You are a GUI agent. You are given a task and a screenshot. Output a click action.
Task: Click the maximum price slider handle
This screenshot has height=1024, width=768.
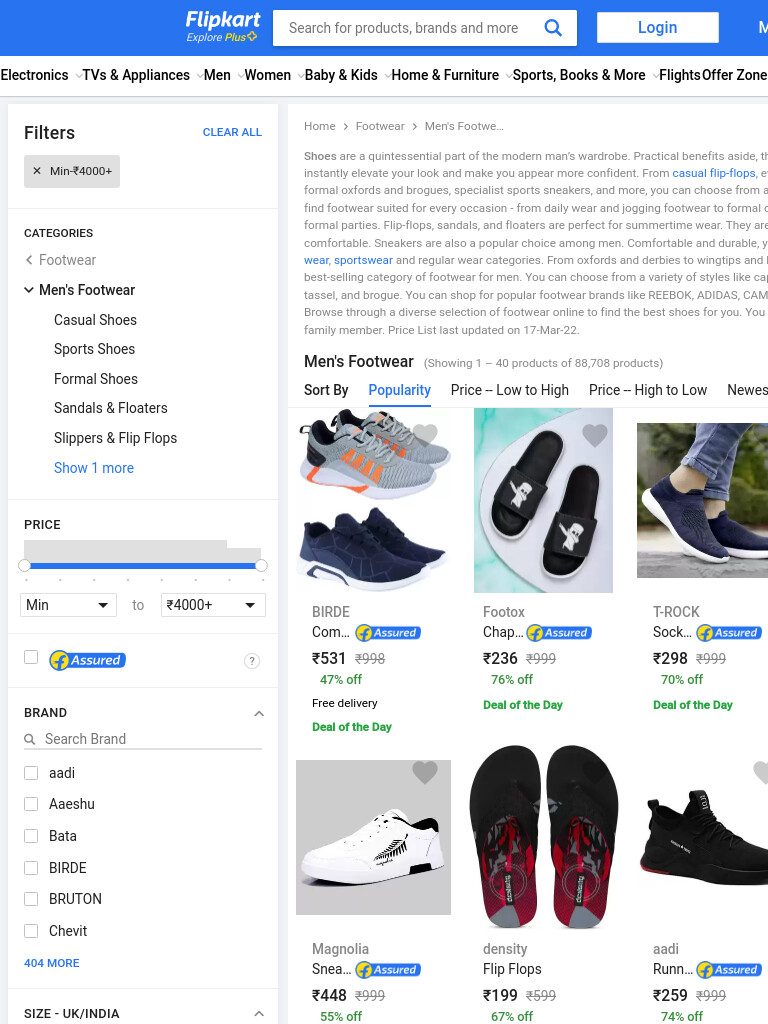click(261, 566)
